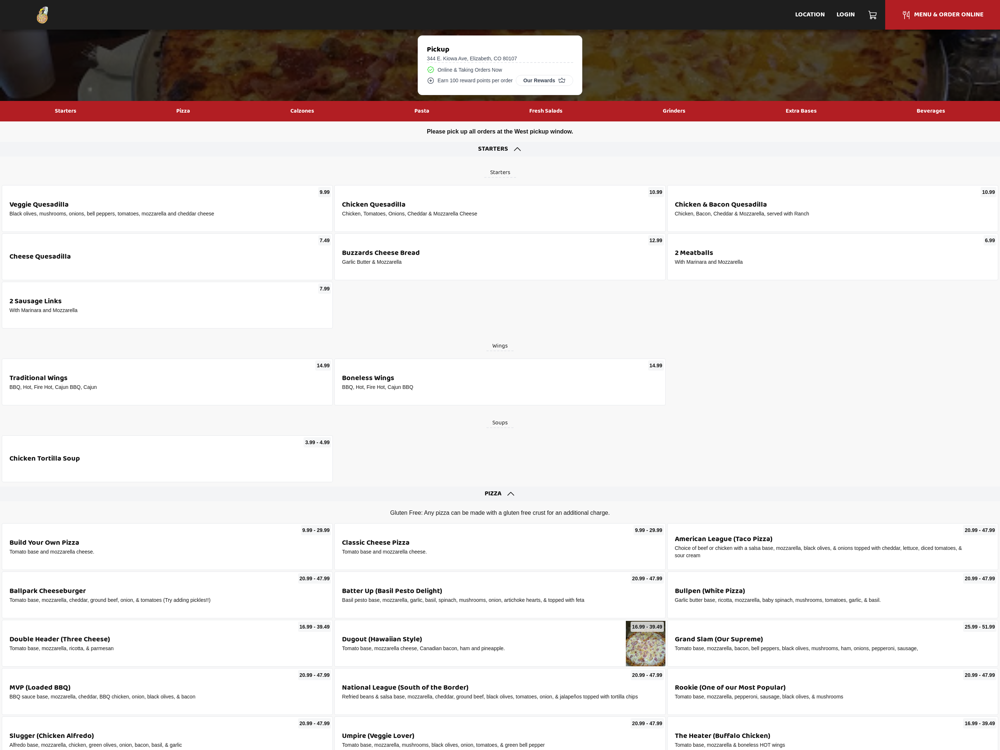
Task: Select Slugger (Chicken Alfredo) pizza
Action: pos(167,734)
